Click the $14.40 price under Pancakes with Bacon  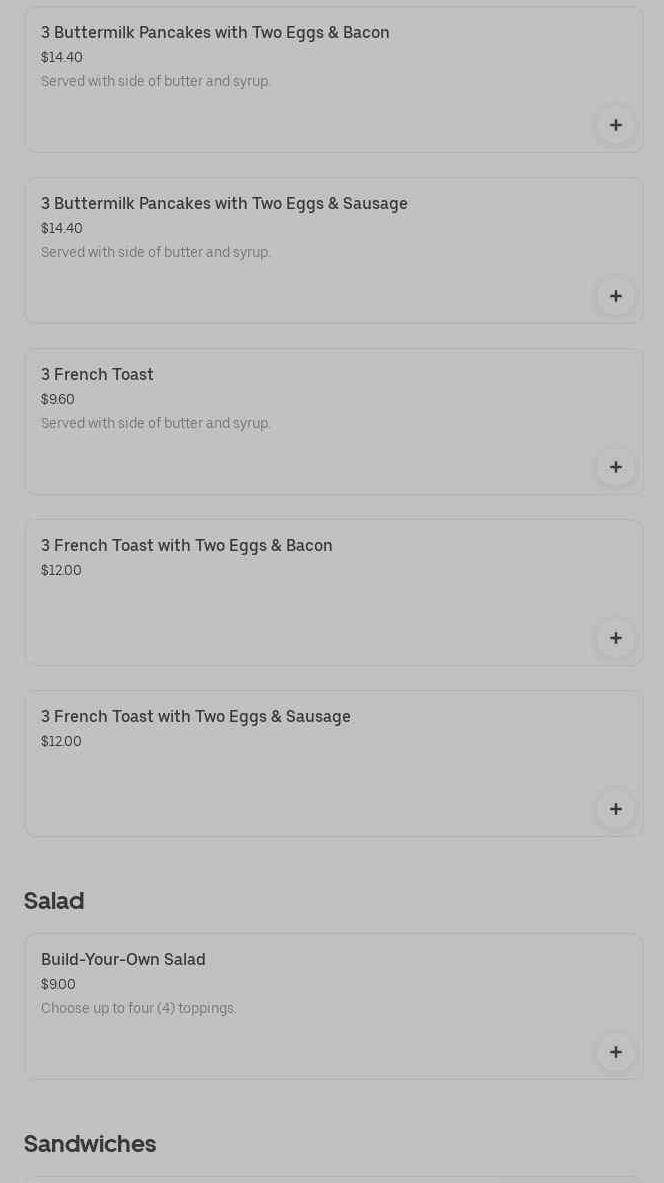tap(62, 57)
